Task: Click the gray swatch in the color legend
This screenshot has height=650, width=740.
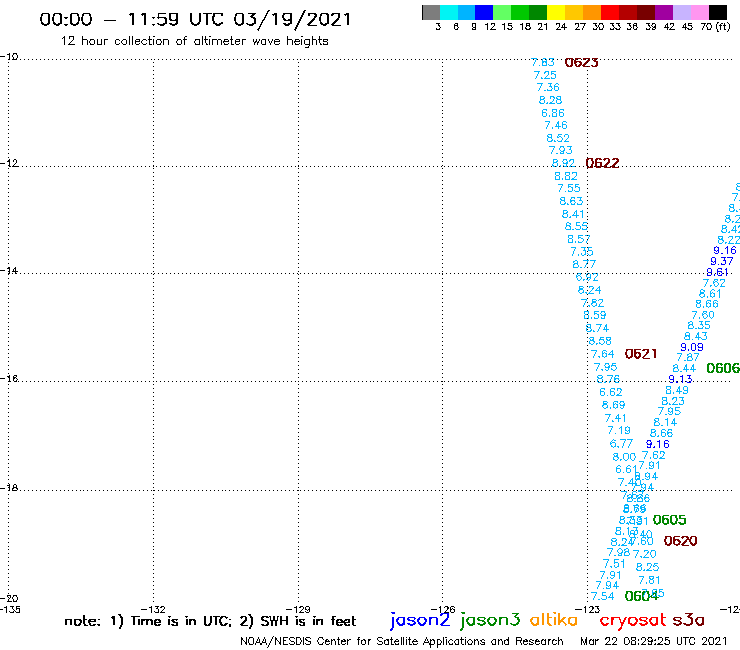Action: point(431,12)
